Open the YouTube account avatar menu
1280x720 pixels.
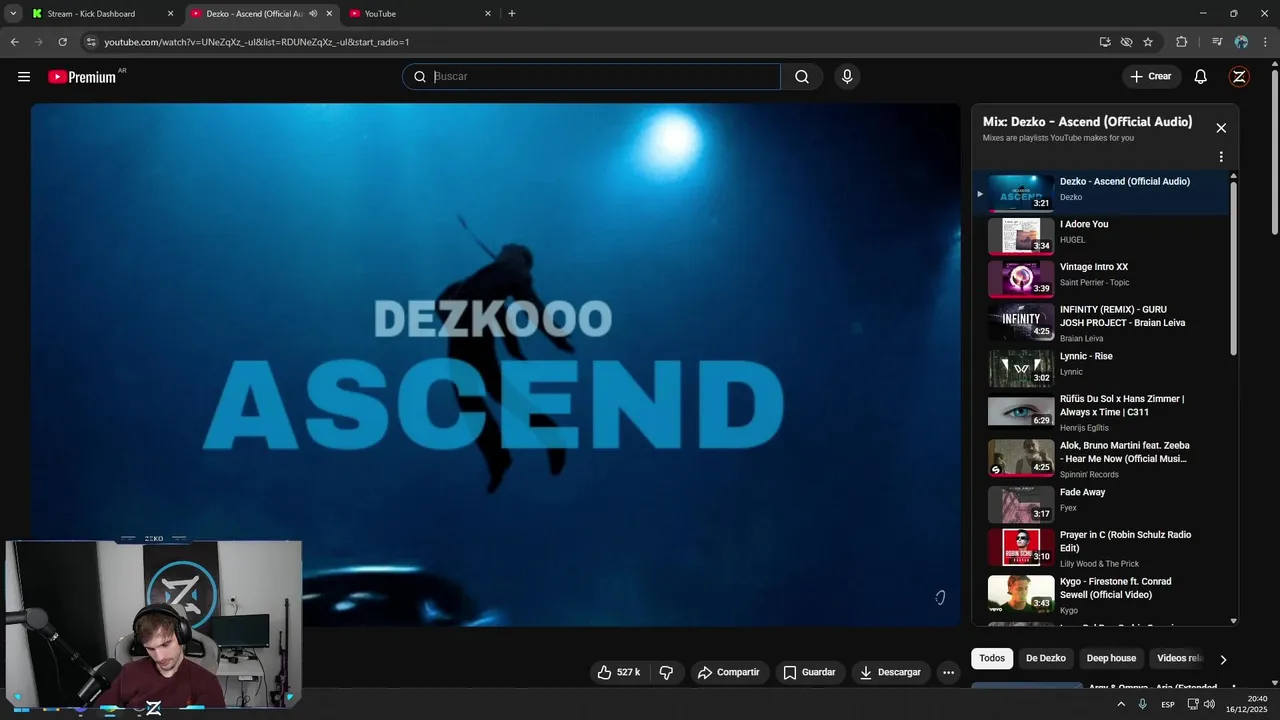pos(1239,77)
